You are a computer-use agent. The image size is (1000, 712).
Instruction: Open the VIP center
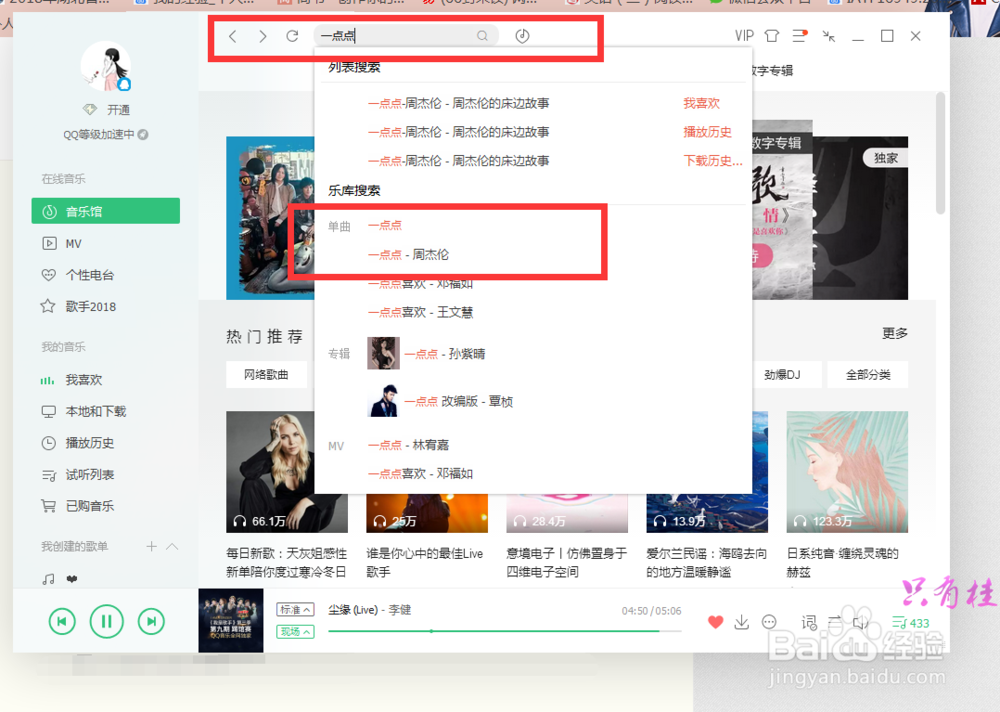coord(744,36)
